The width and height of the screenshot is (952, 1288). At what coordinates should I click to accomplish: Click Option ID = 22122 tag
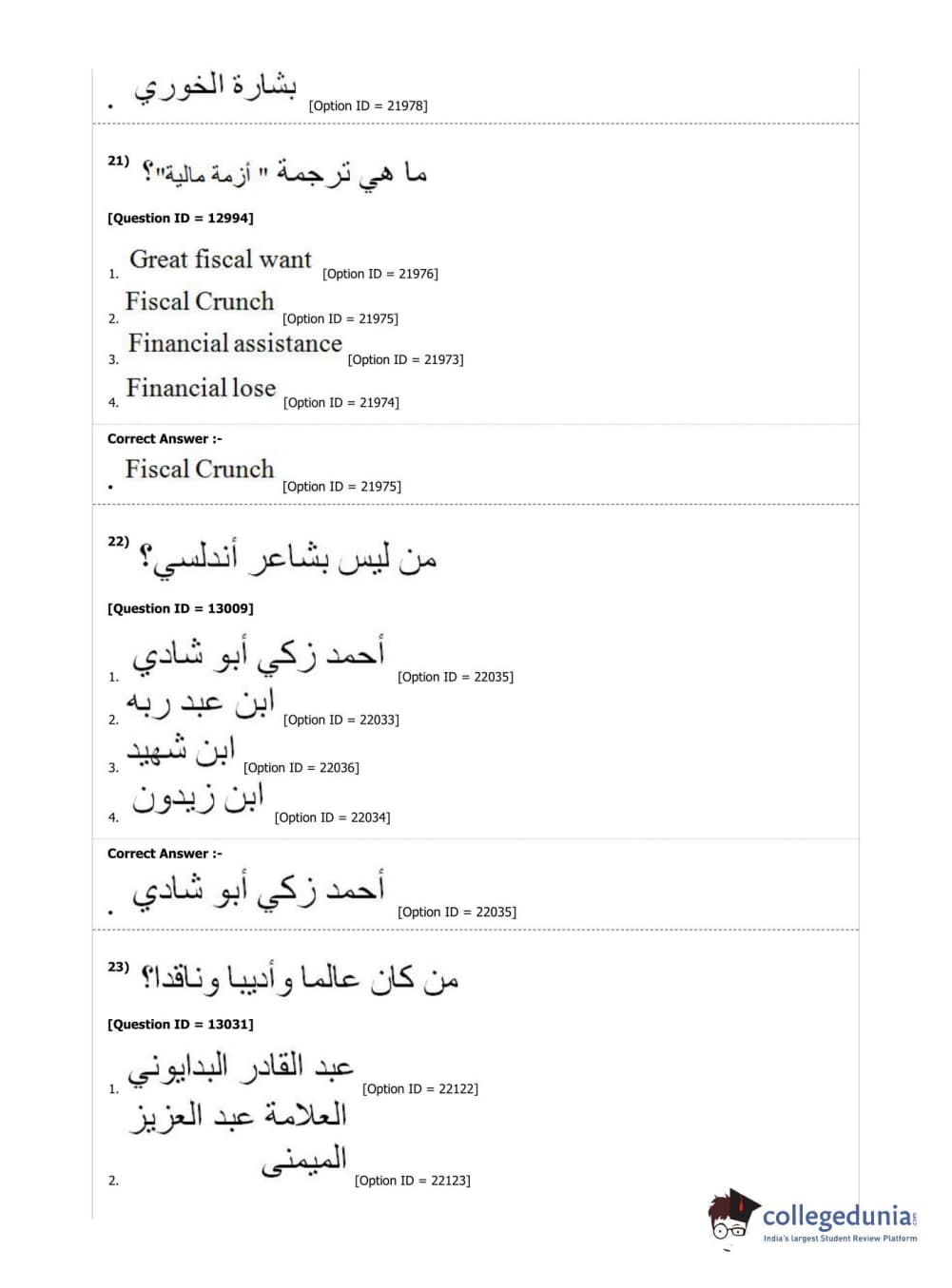tap(419, 1088)
